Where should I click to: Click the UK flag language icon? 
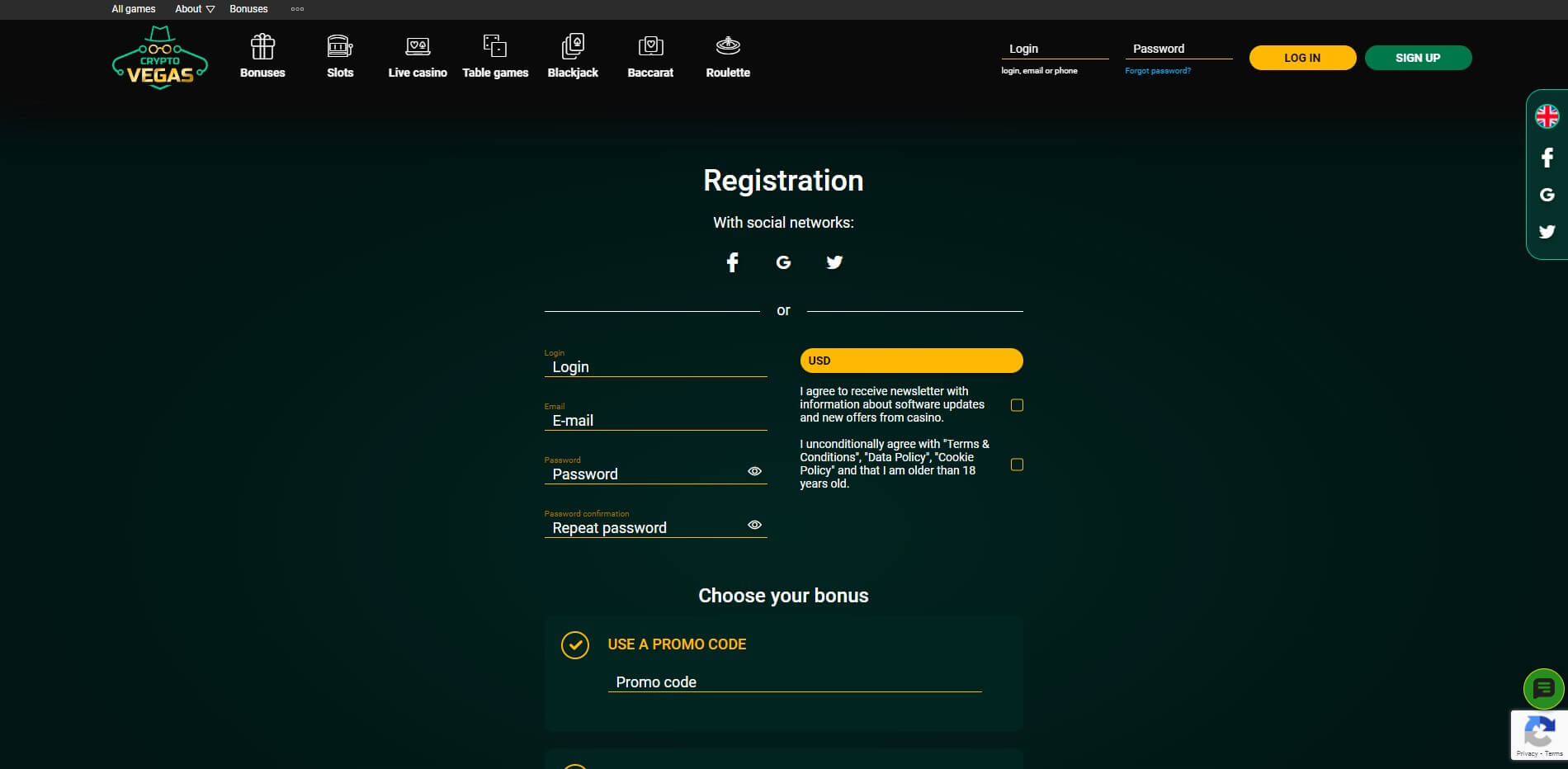pos(1547,116)
